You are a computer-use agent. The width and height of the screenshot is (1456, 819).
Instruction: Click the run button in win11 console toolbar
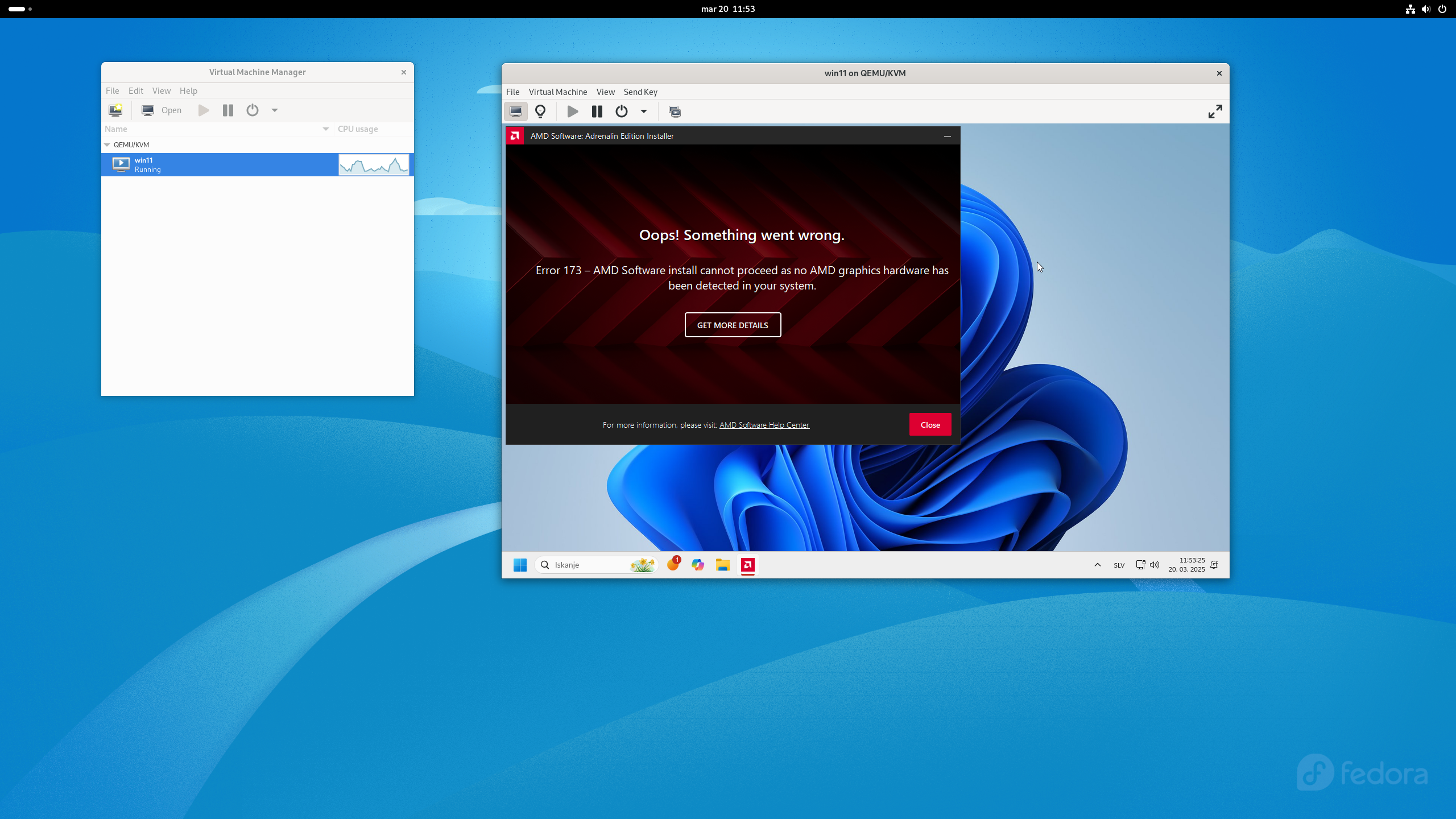(x=573, y=111)
